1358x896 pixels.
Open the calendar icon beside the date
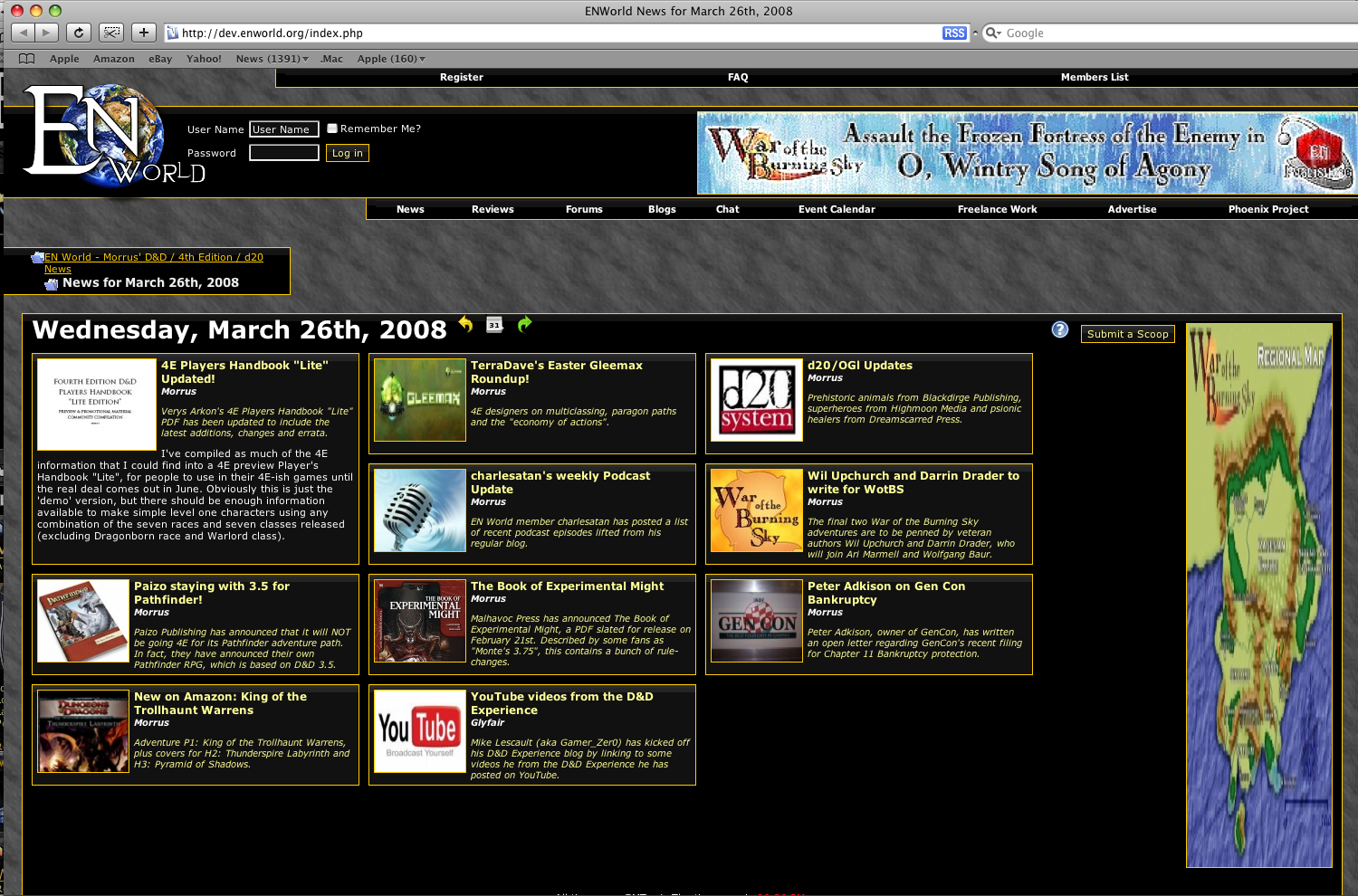(494, 325)
